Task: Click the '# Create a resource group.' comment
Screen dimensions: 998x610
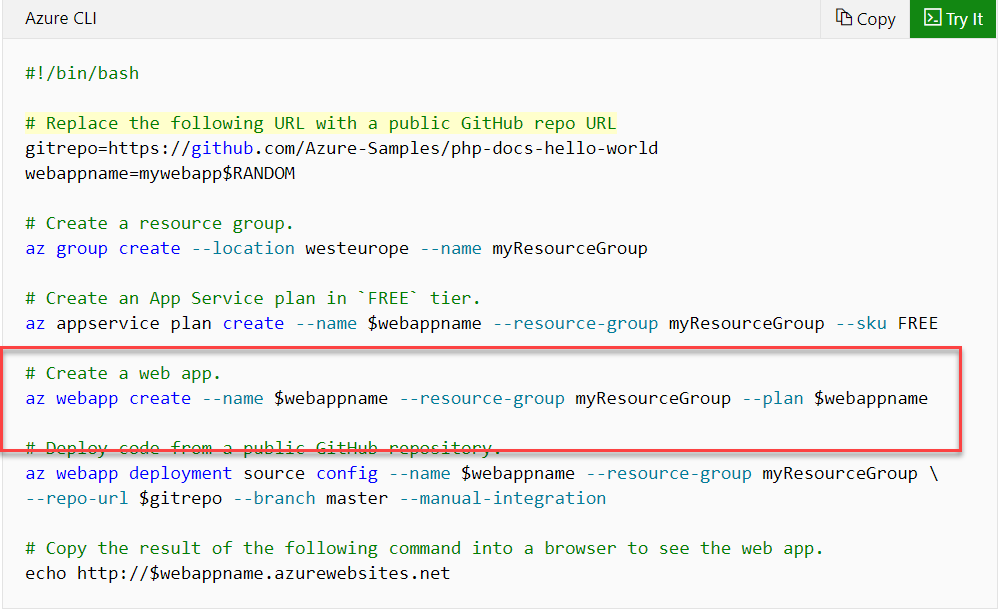Action: [x=159, y=223]
